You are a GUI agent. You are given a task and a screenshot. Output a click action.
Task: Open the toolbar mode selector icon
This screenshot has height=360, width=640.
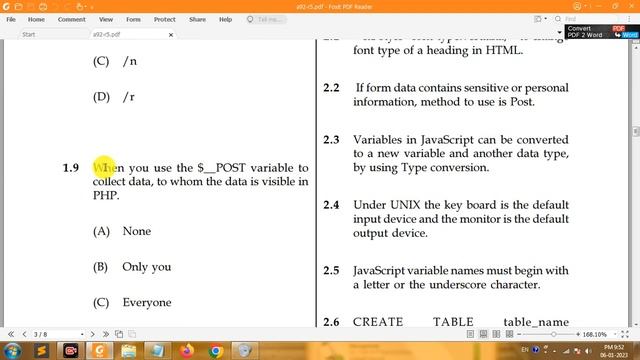coord(538,19)
